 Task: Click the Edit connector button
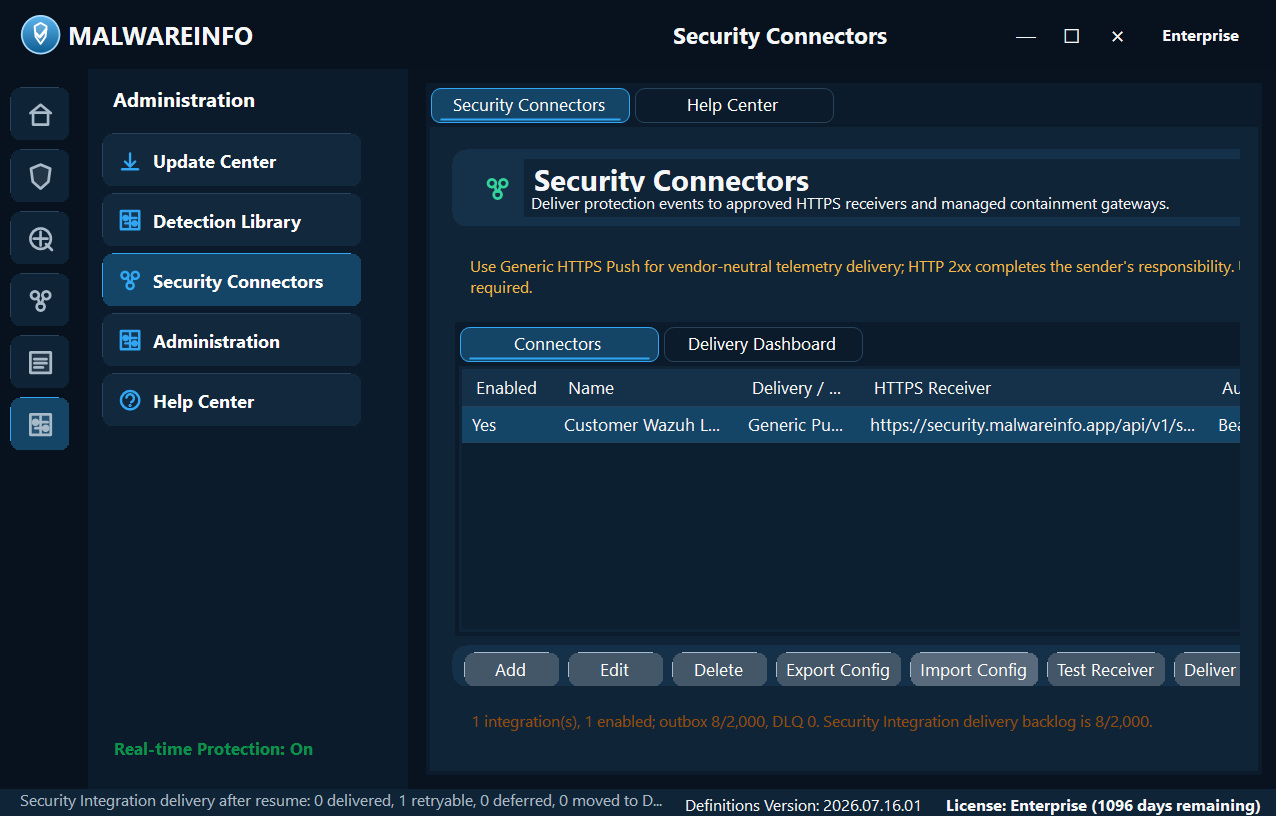(x=615, y=670)
